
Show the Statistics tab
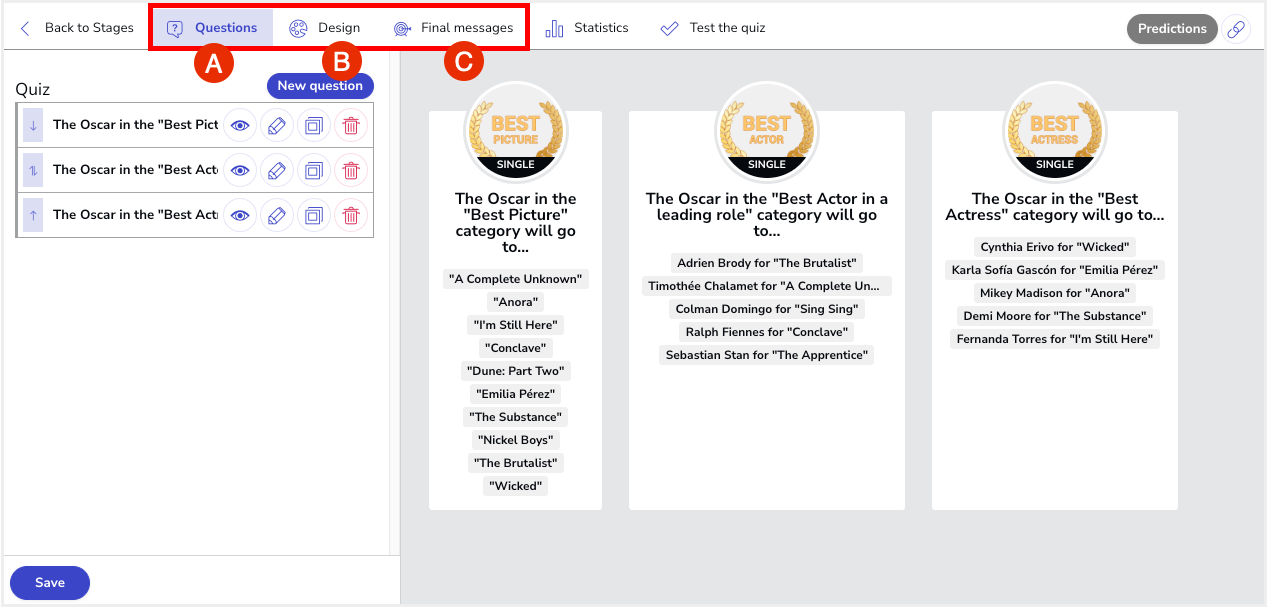(587, 28)
